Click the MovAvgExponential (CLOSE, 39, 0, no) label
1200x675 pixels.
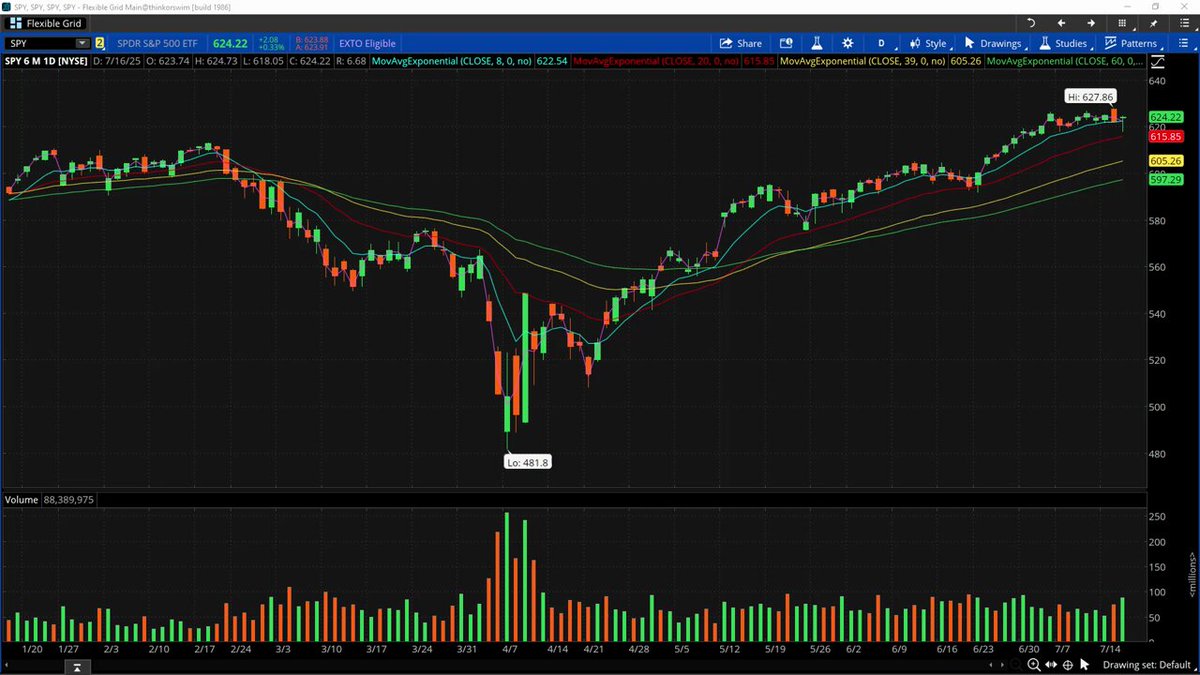point(861,62)
